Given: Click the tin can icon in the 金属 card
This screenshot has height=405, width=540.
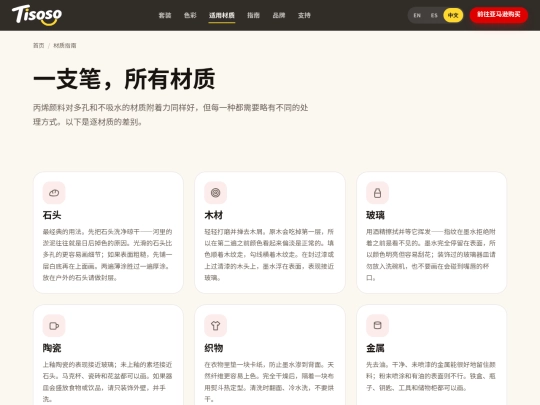Looking at the screenshot, I should (377, 326).
